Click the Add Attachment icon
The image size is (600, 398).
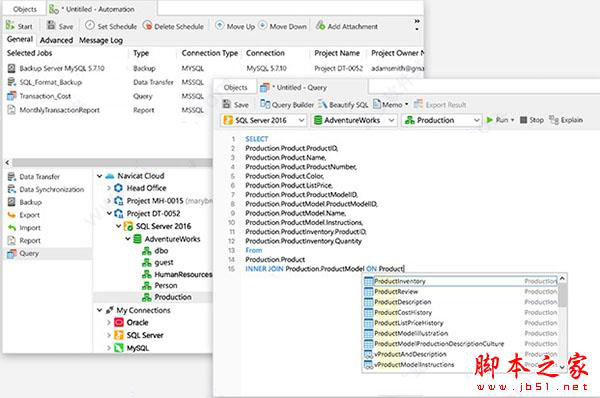click(x=320, y=25)
